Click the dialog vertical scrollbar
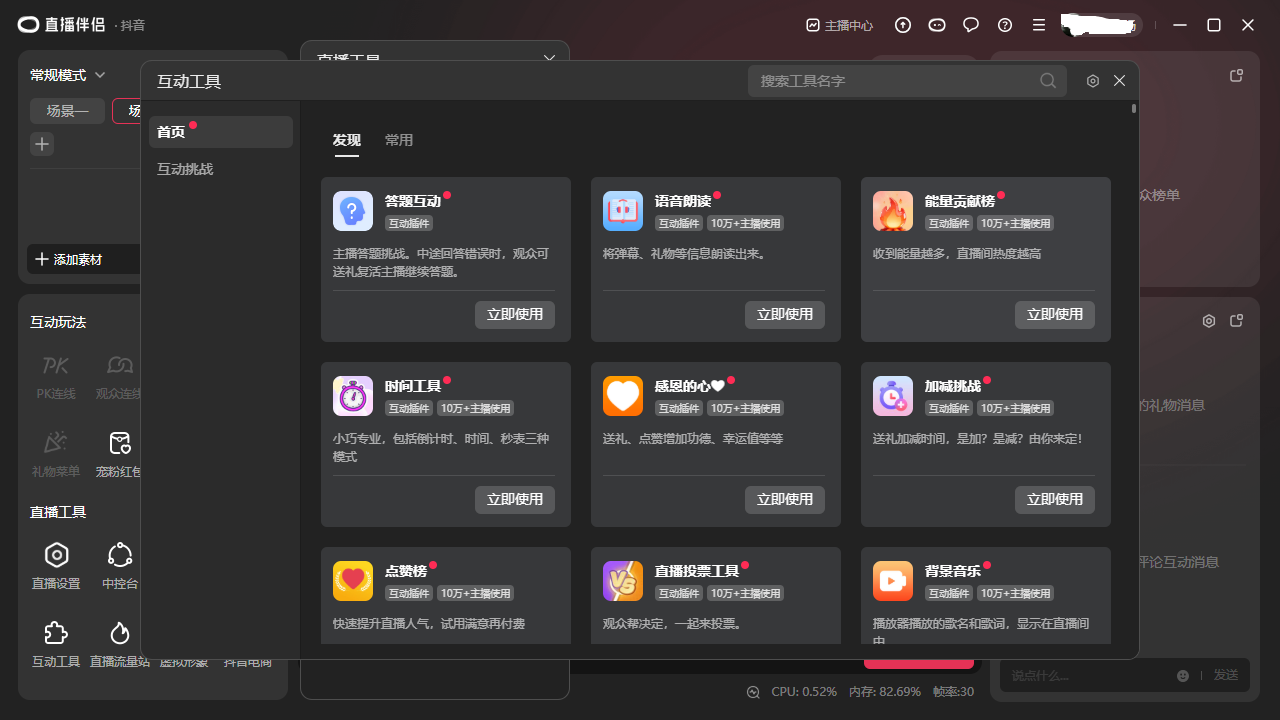Screen dimensions: 1280x720 click(x=1133, y=108)
